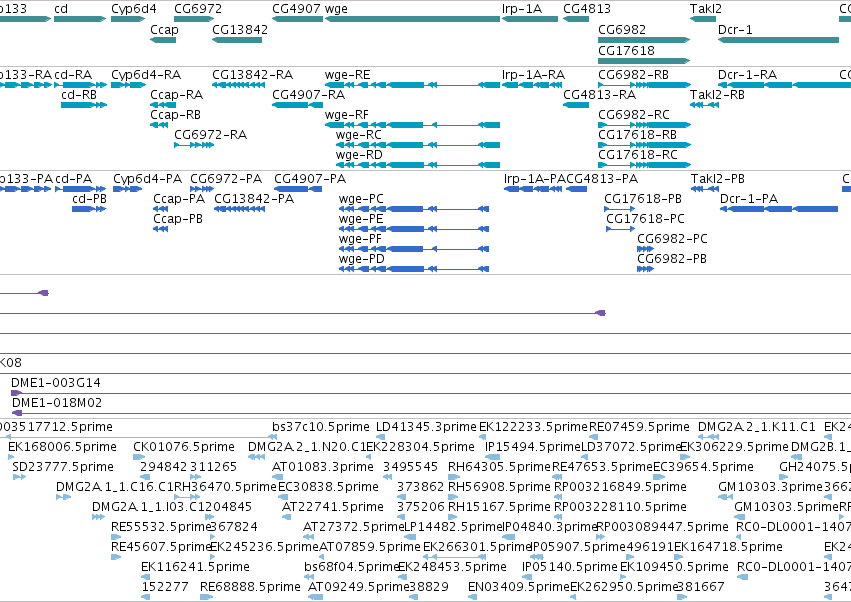Screen dimensions: 851x602
Task: Select transcript wge-RE
Action: (x=412, y=85)
